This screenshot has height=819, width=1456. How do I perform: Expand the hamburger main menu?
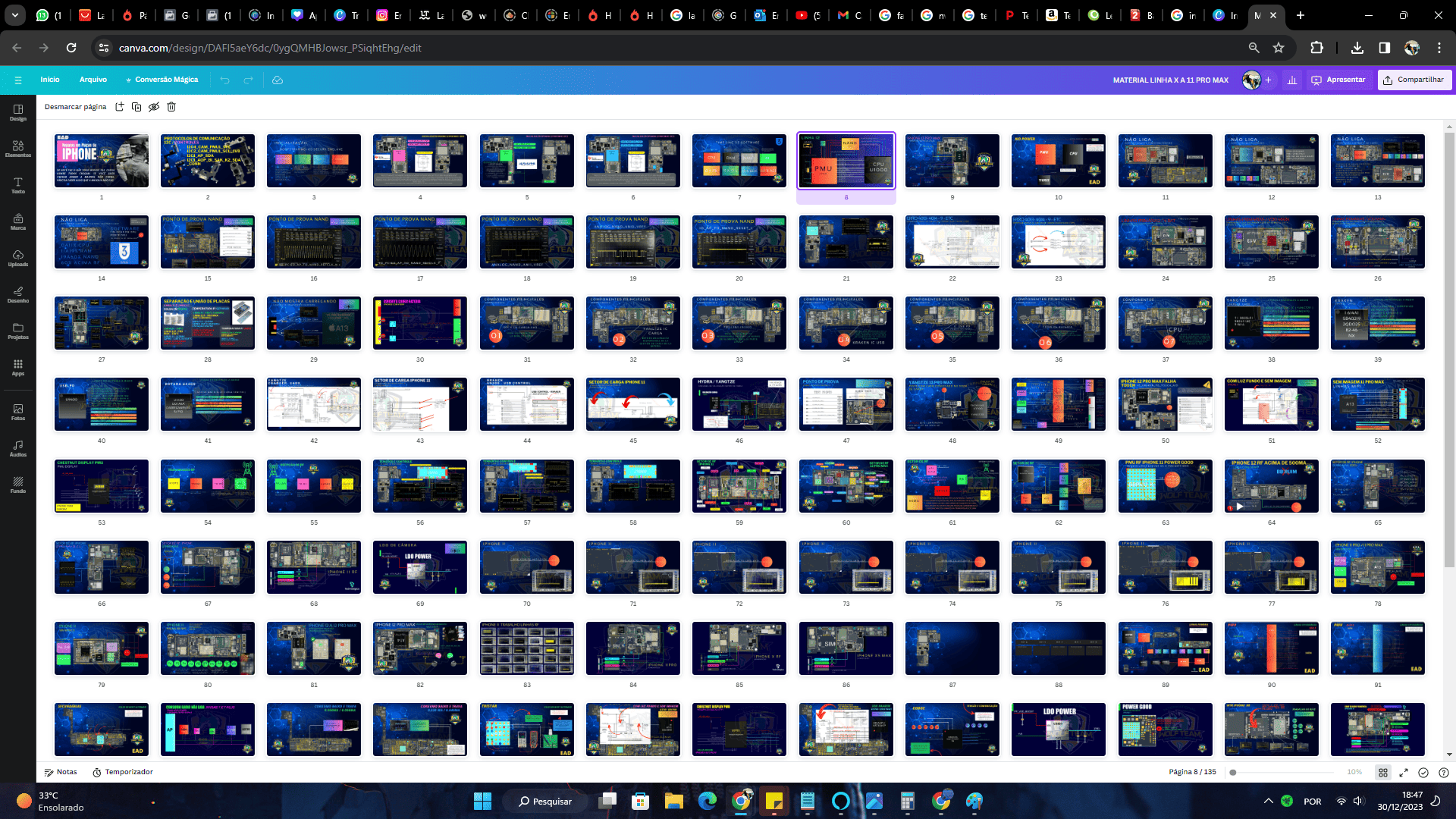[18, 80]
